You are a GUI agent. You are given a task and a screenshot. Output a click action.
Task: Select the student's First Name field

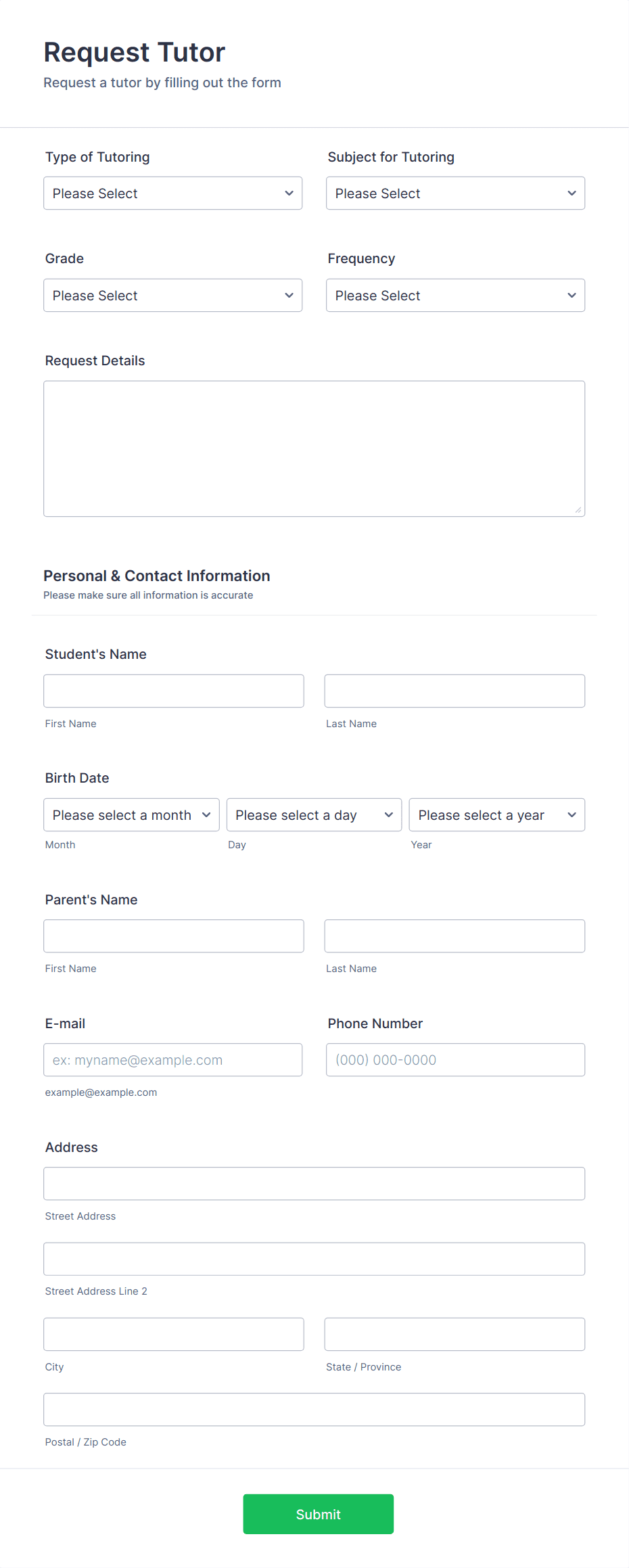173,691
